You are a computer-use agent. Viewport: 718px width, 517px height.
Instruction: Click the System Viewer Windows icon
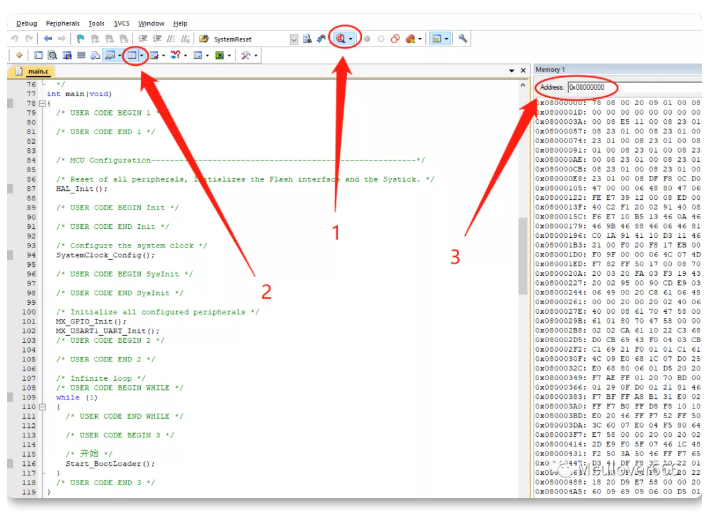click(220, 55)
